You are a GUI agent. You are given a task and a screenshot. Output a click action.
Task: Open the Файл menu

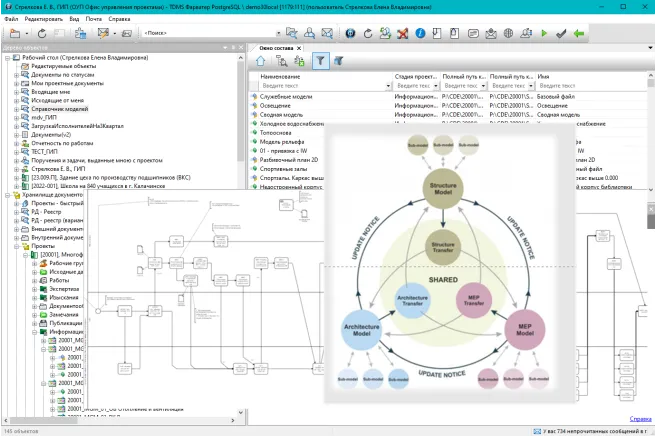point(10,19)
